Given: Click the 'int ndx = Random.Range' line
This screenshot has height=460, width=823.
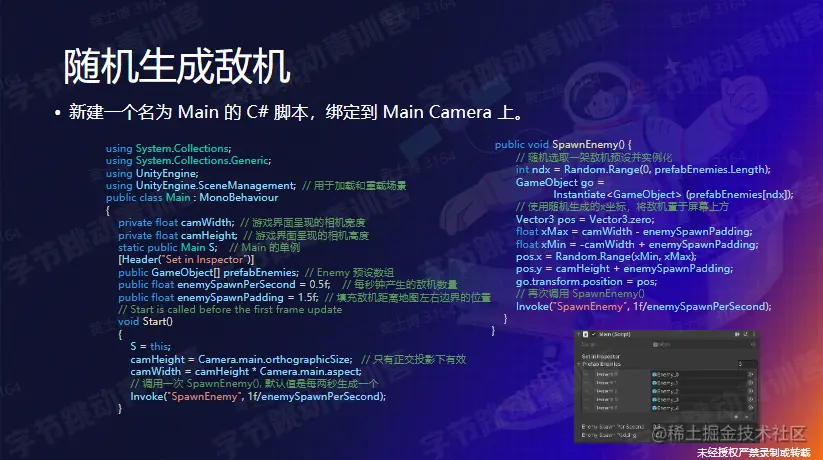Looking at the screenshot, I should click(643, 169).
